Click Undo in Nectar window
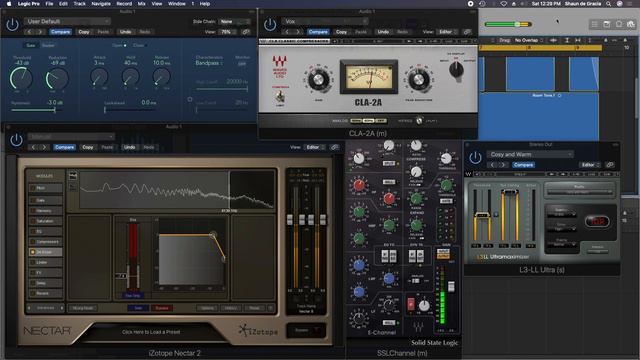The width and height of the screenshot is (640, 360). click(129, 147)
